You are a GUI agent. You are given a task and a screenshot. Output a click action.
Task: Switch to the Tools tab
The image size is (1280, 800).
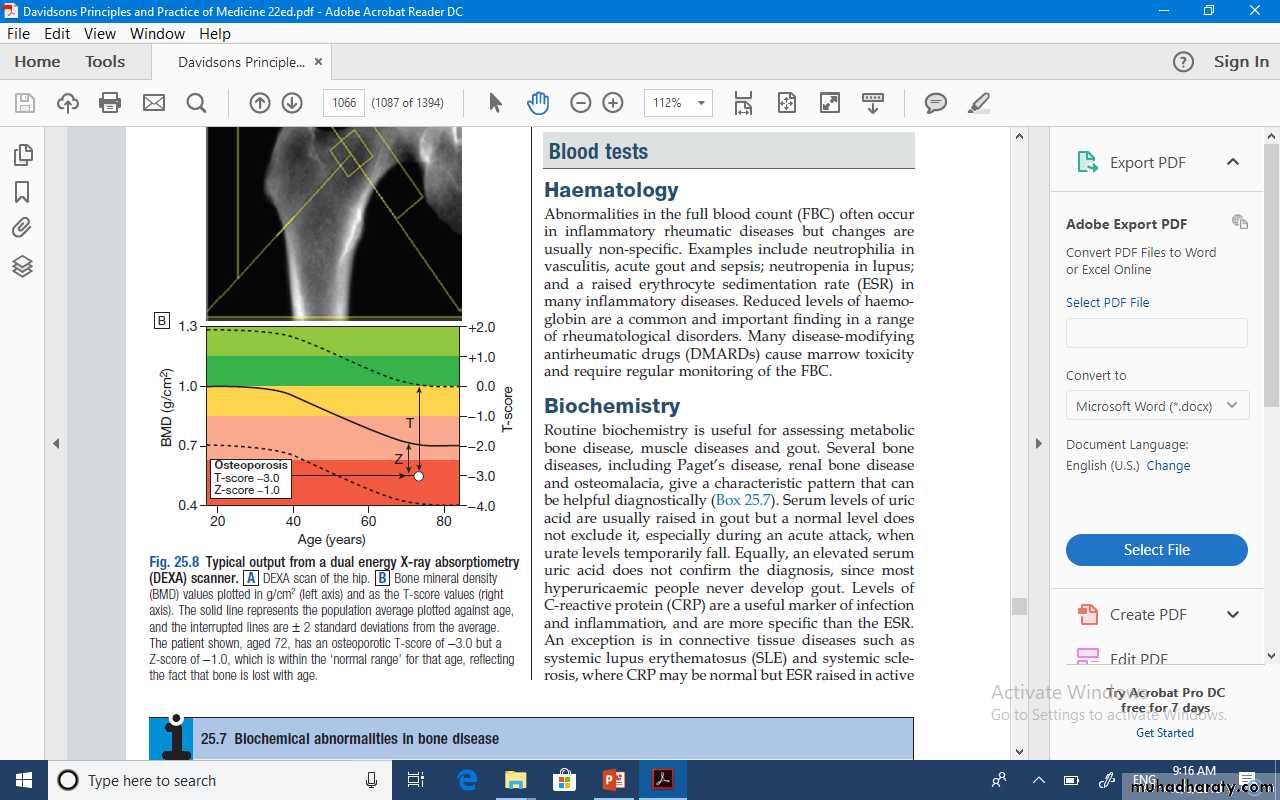click(x=105, y=62)
